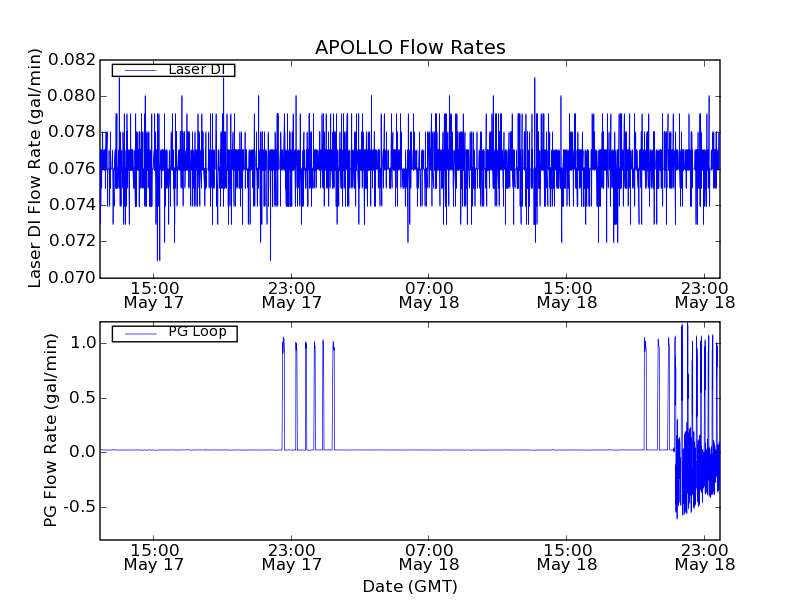Click the Date (GMT) x-axis label
The image size is (800, 600).
point(410,586)
